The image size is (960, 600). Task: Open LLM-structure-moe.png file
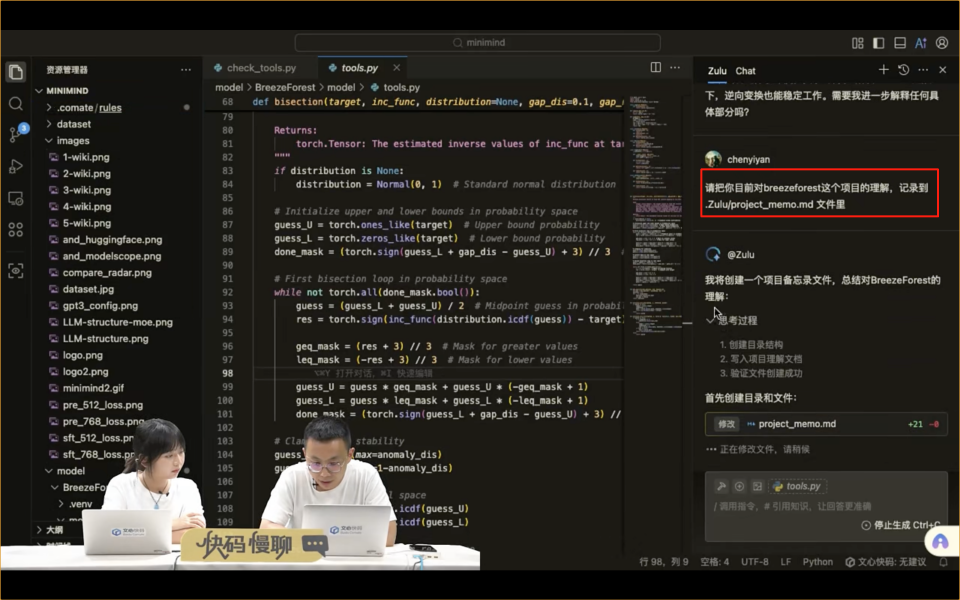pyautogui.click(x=117, y=322)
